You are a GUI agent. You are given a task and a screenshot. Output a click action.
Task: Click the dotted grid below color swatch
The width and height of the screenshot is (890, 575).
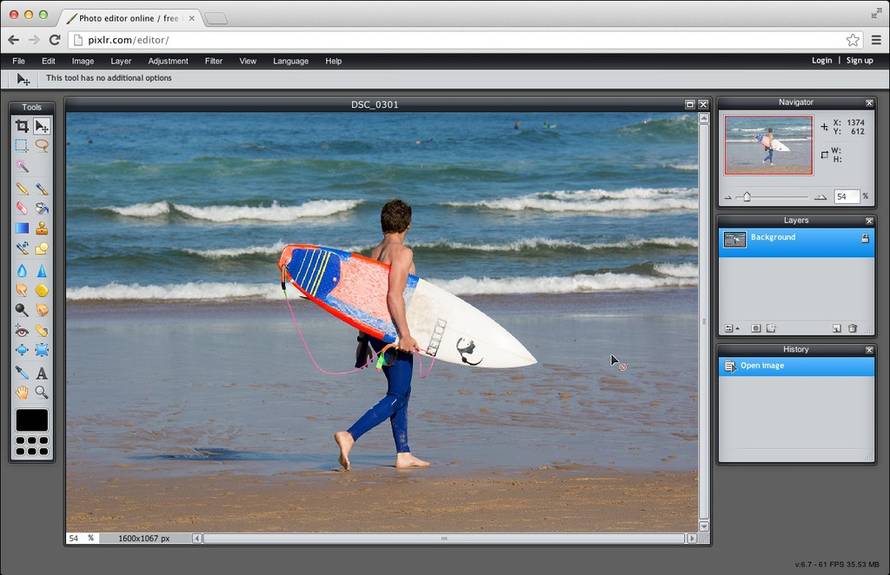click(32, 446)
